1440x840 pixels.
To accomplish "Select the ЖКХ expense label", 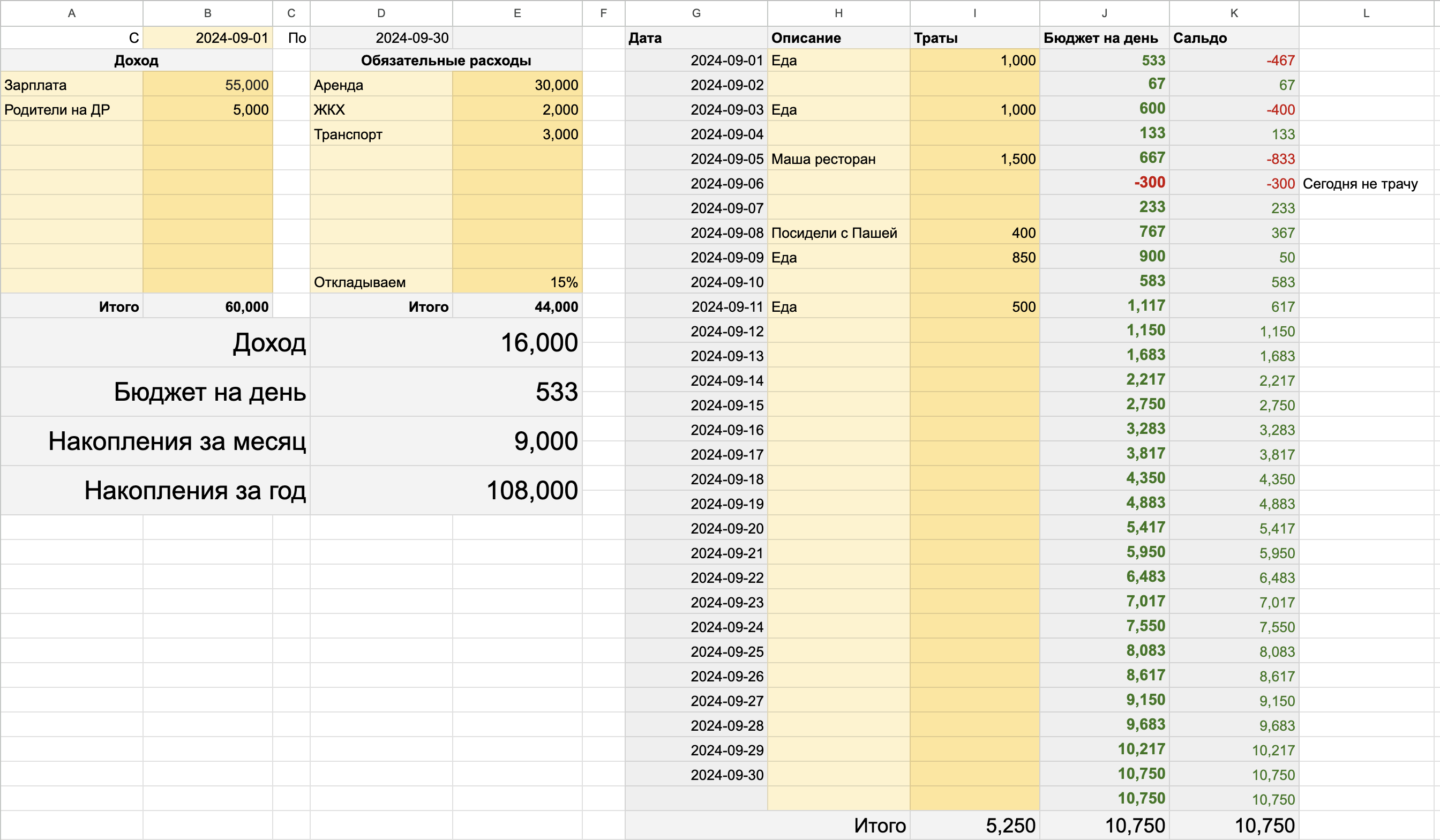I will pyautogui.click(x=381, y=109).
